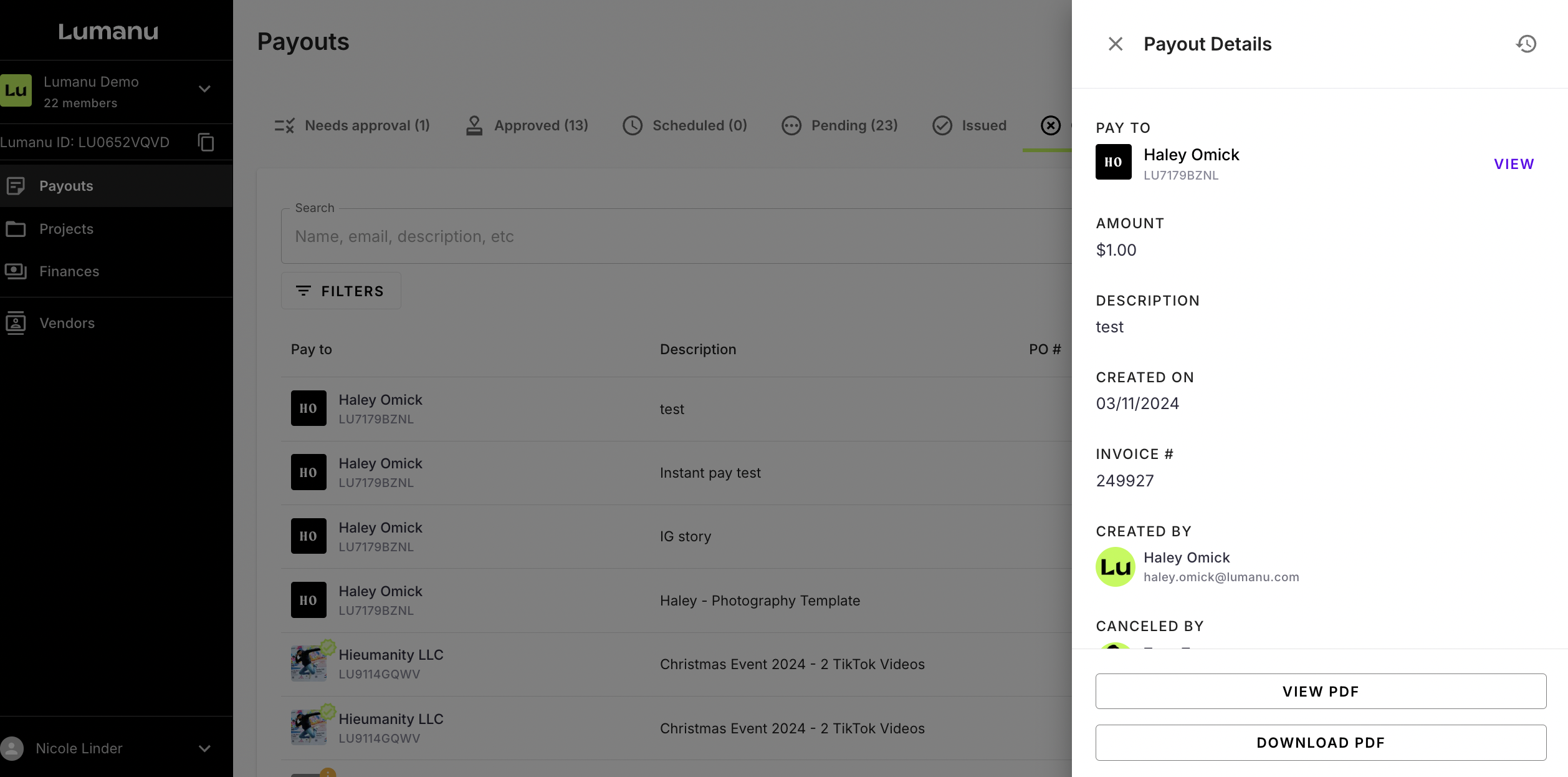Click the Projects folder icon
1568x777 pixels.
tap(16, 229)
